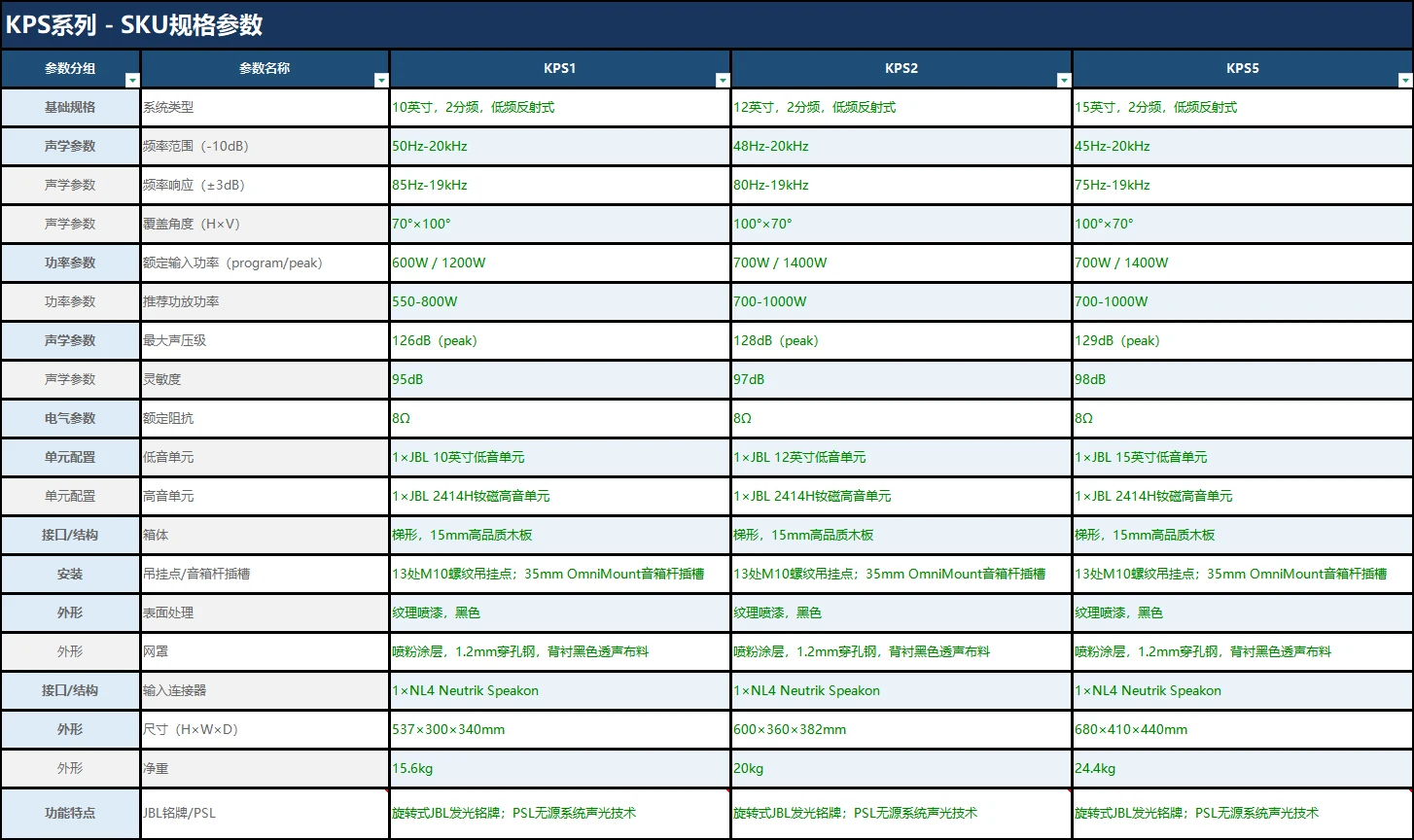Open the KPS2 column filter dropdown

(x=1064, y=80)
